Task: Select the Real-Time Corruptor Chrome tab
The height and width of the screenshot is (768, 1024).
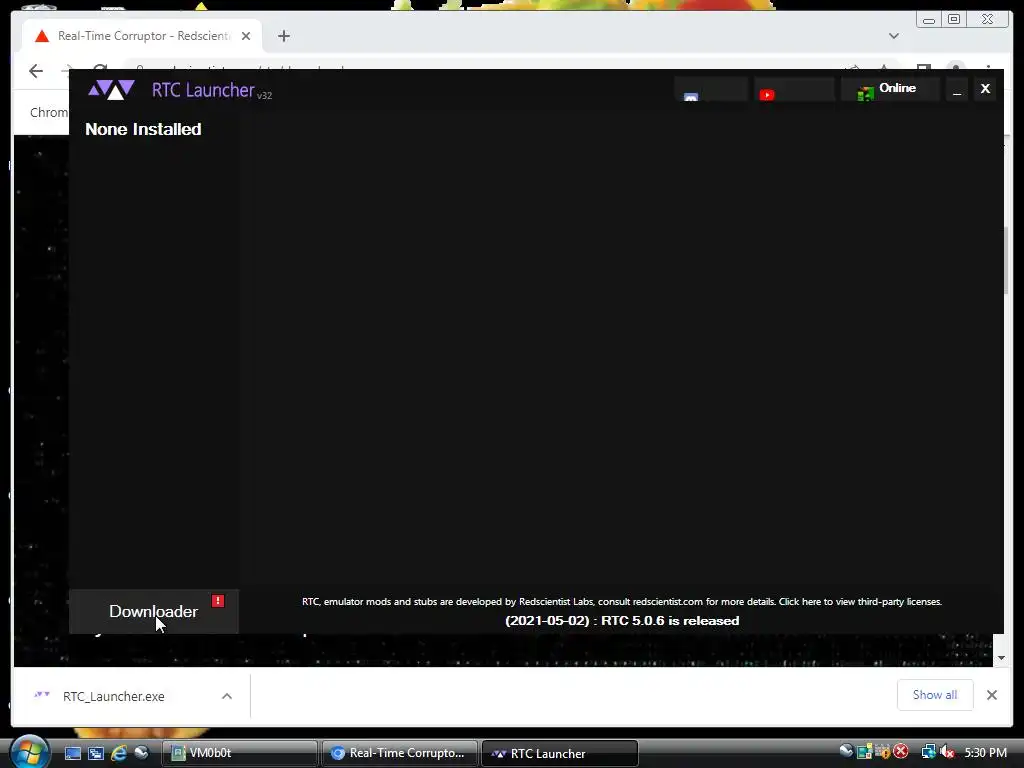Action: 142,36
